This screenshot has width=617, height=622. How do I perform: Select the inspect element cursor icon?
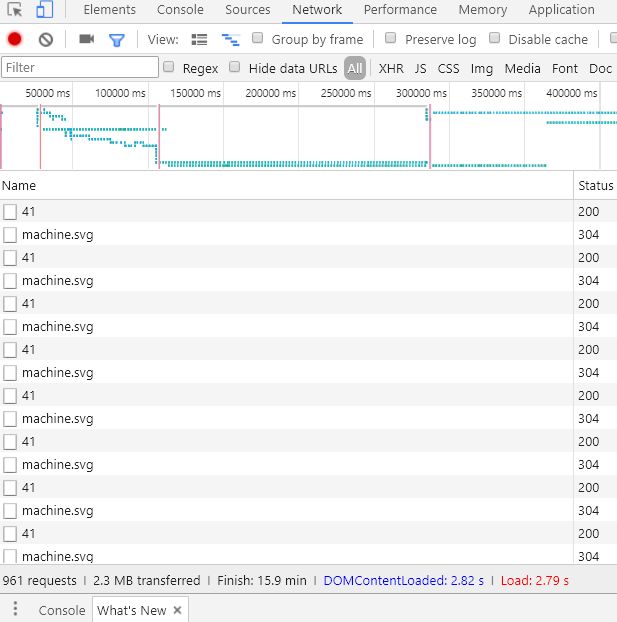[x=15, y=9]
